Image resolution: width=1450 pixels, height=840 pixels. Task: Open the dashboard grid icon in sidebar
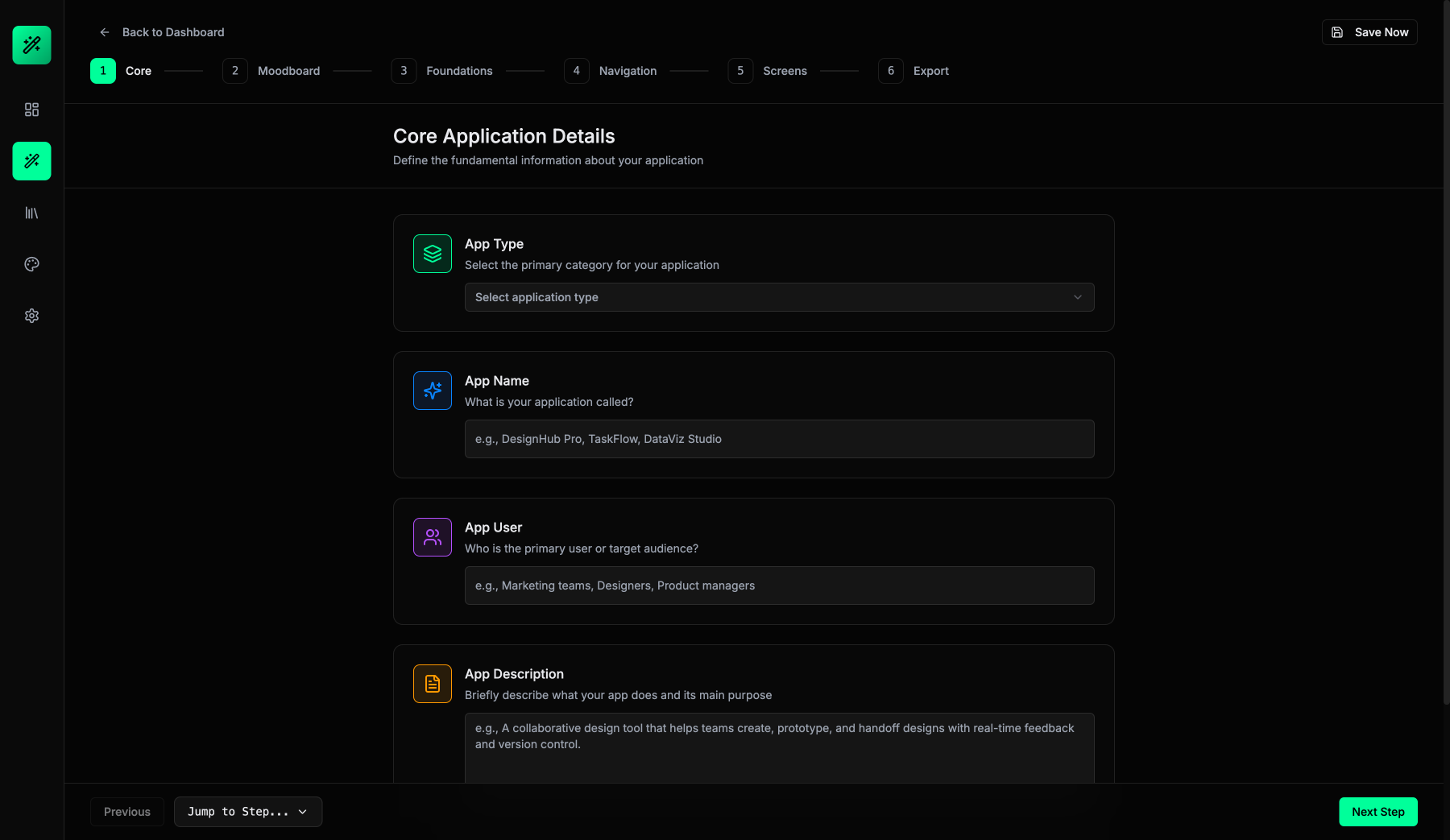[31, 110]
